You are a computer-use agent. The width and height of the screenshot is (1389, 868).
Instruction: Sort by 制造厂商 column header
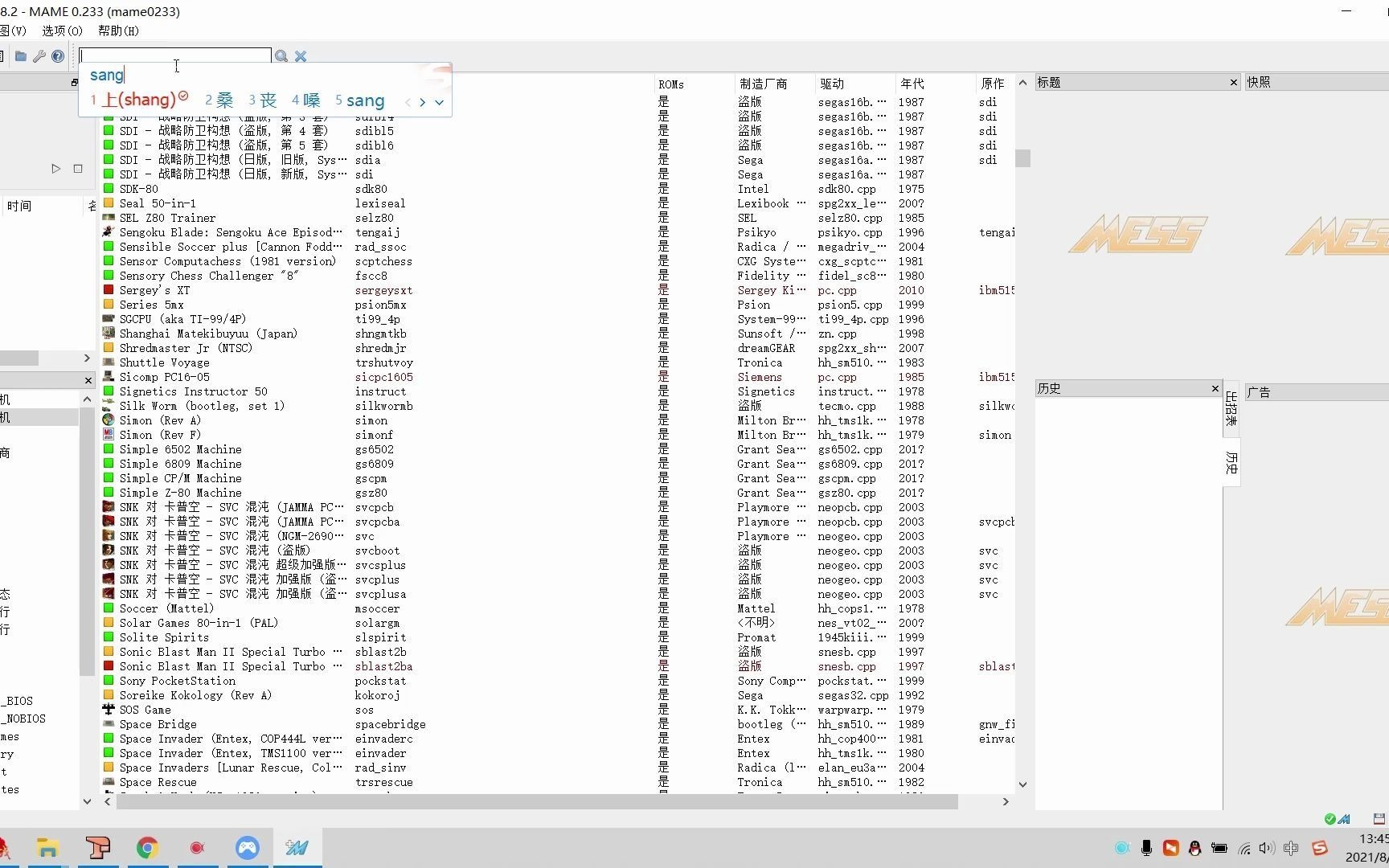pos(764,84)
